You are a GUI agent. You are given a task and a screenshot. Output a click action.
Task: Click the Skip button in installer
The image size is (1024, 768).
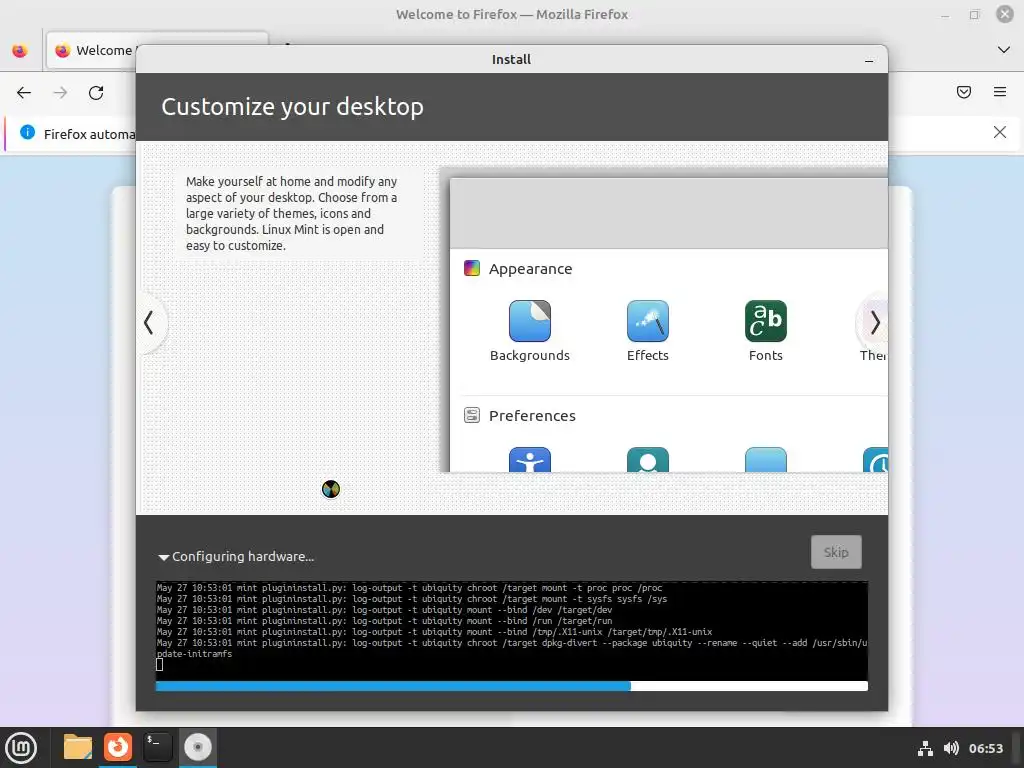tap(836, 552)
